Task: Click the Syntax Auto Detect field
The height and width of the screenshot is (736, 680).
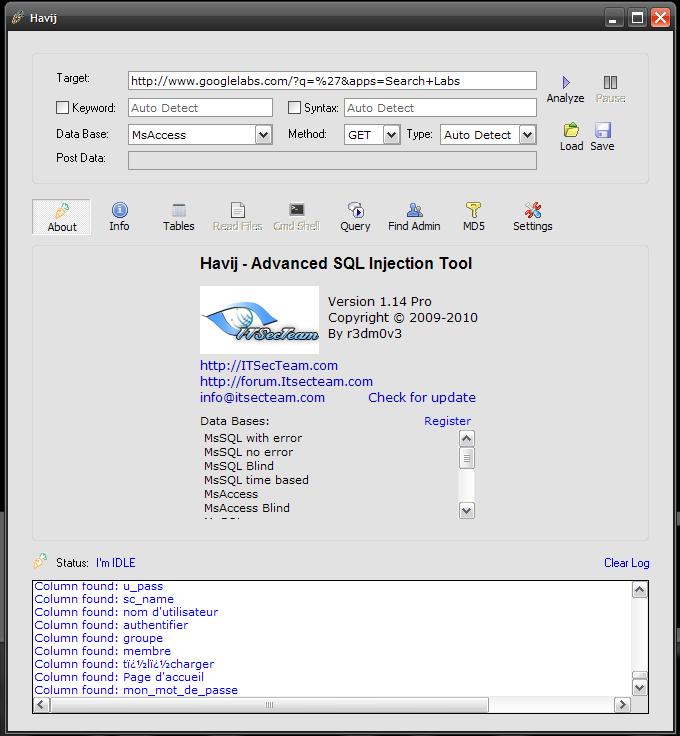Action: click(440, 108)
